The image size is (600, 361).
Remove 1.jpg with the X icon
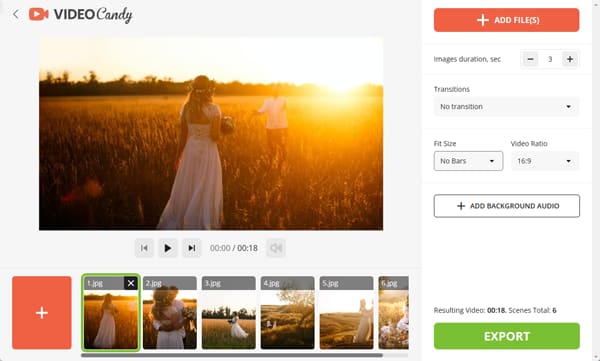[131, 283]
